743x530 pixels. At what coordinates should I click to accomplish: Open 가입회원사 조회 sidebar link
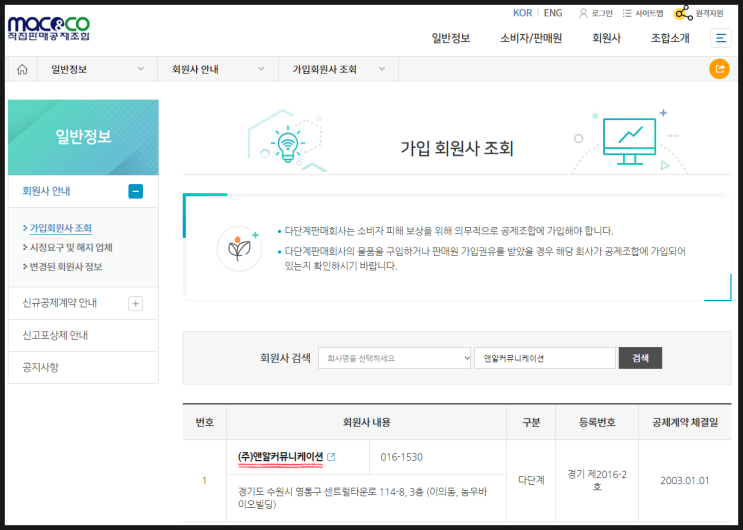point(61,228)
